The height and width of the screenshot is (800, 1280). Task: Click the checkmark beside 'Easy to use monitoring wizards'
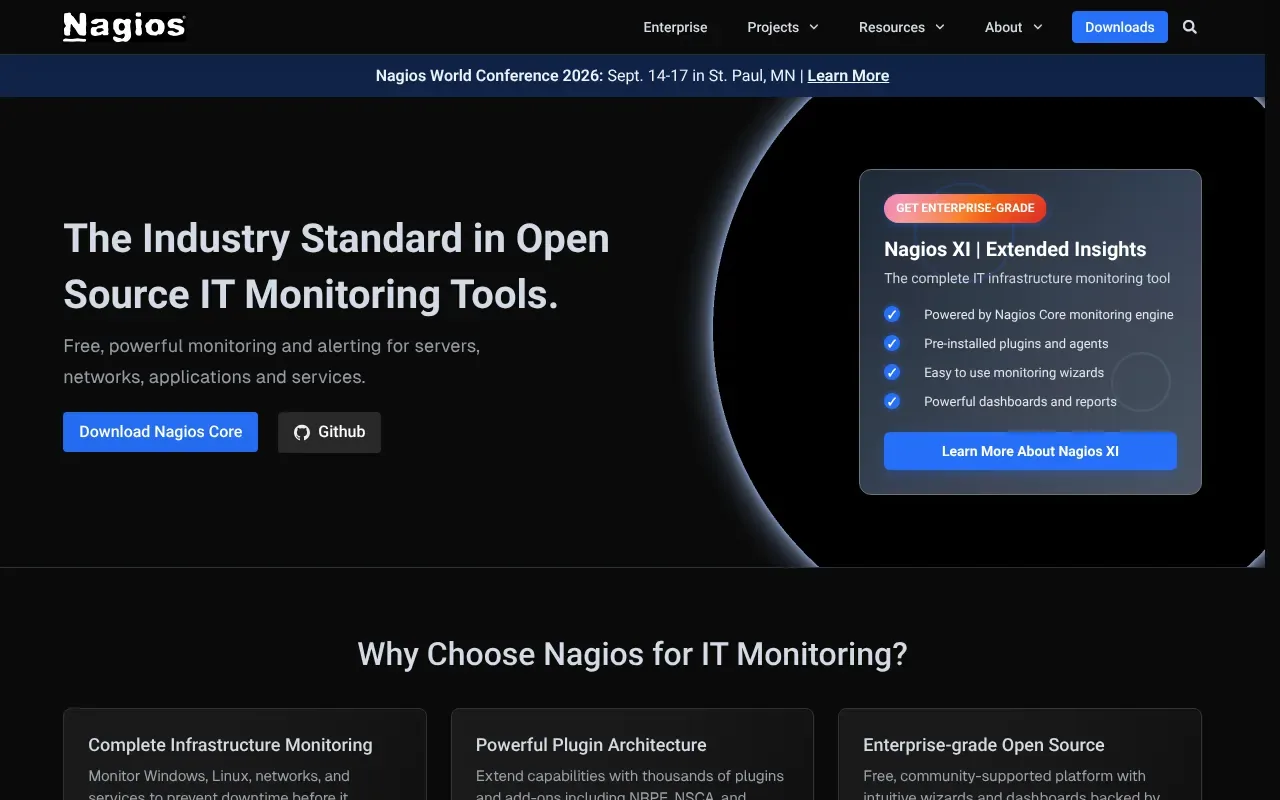(x=892, y=372)
